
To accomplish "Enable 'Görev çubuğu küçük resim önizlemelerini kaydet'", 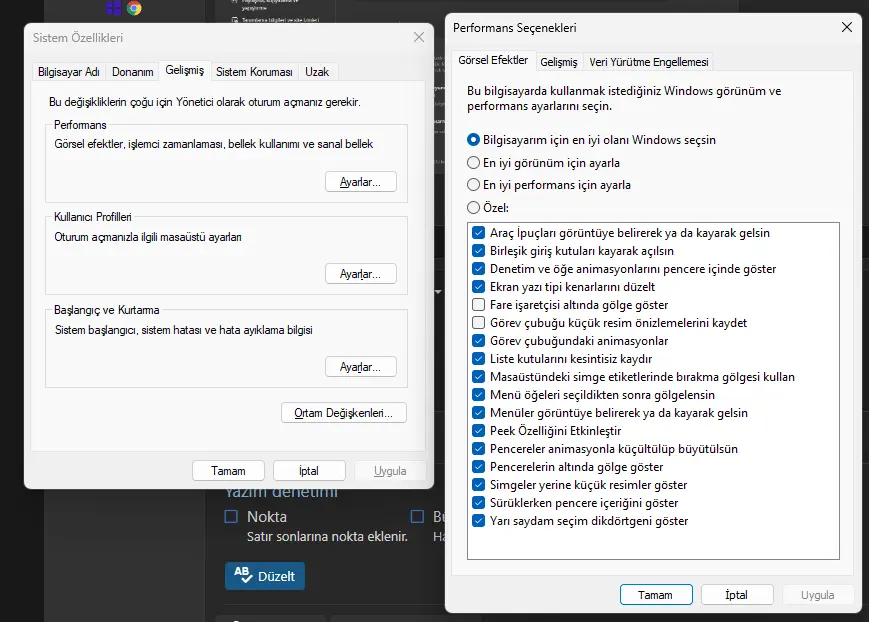I will pyautogui.click(x=478, y=323).
